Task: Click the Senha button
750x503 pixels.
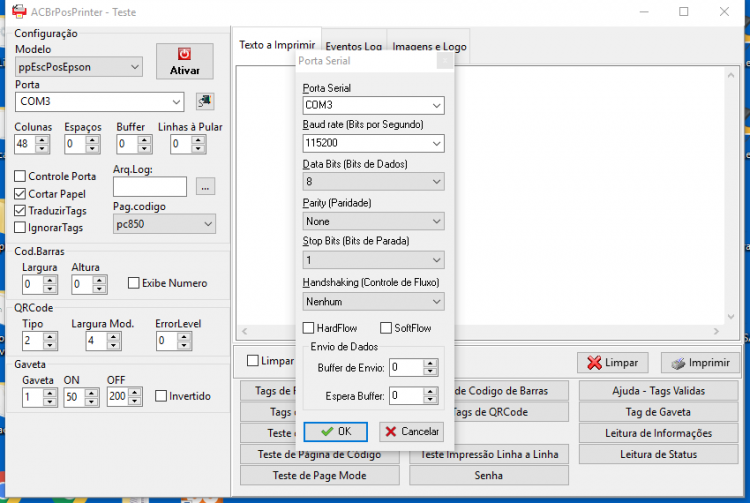Action: [x=489, y=475]
